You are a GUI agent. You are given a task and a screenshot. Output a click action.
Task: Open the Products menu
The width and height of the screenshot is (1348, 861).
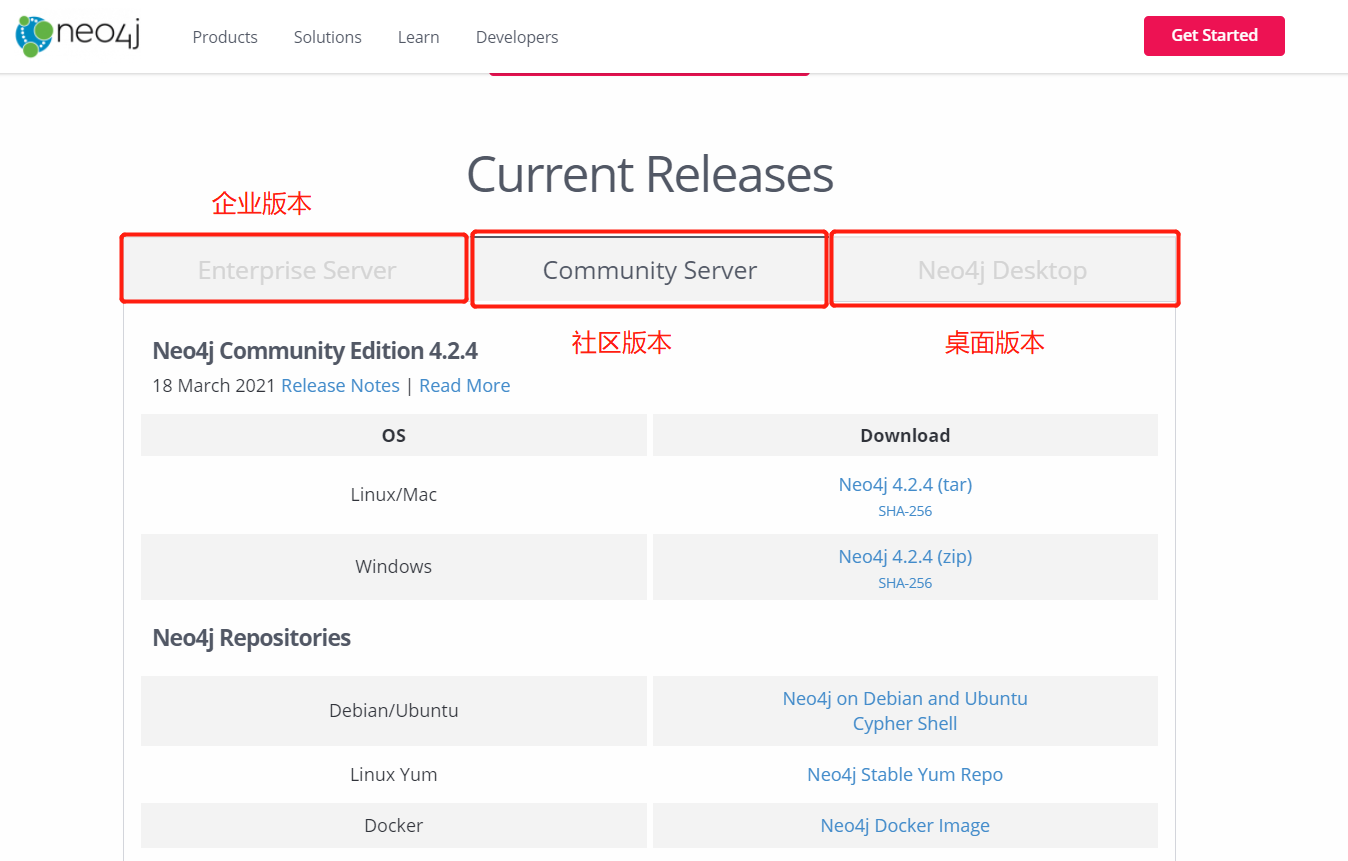(225, 37)
